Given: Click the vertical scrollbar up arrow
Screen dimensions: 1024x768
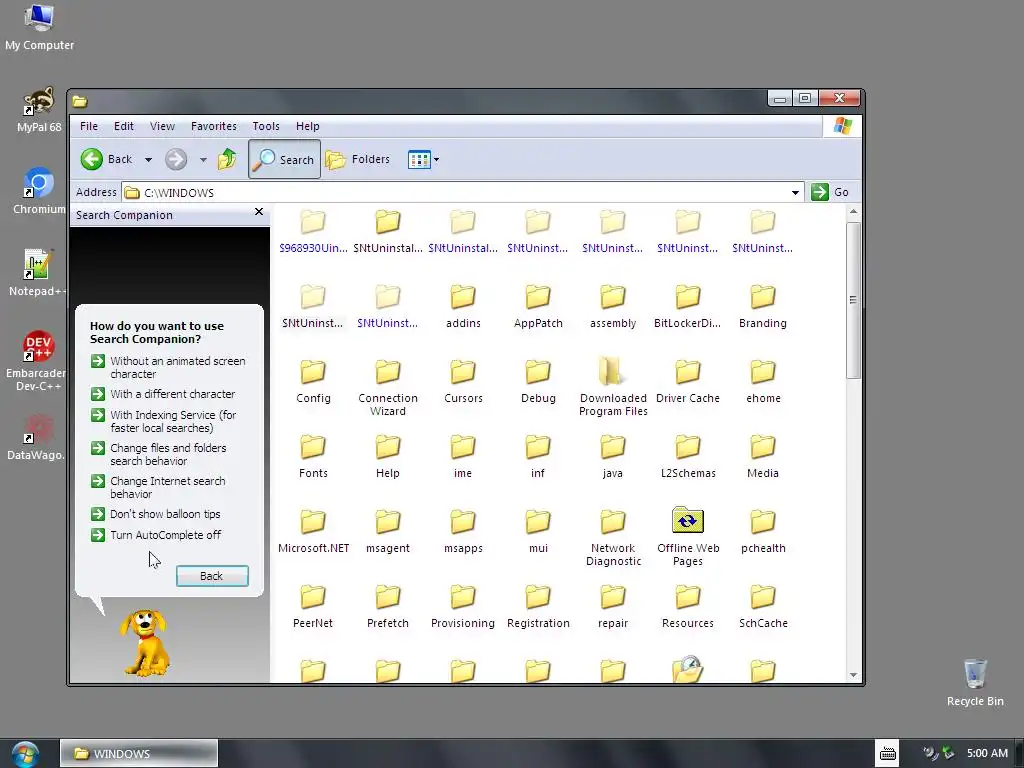Looking at the screenshot, I should point(854,212).
